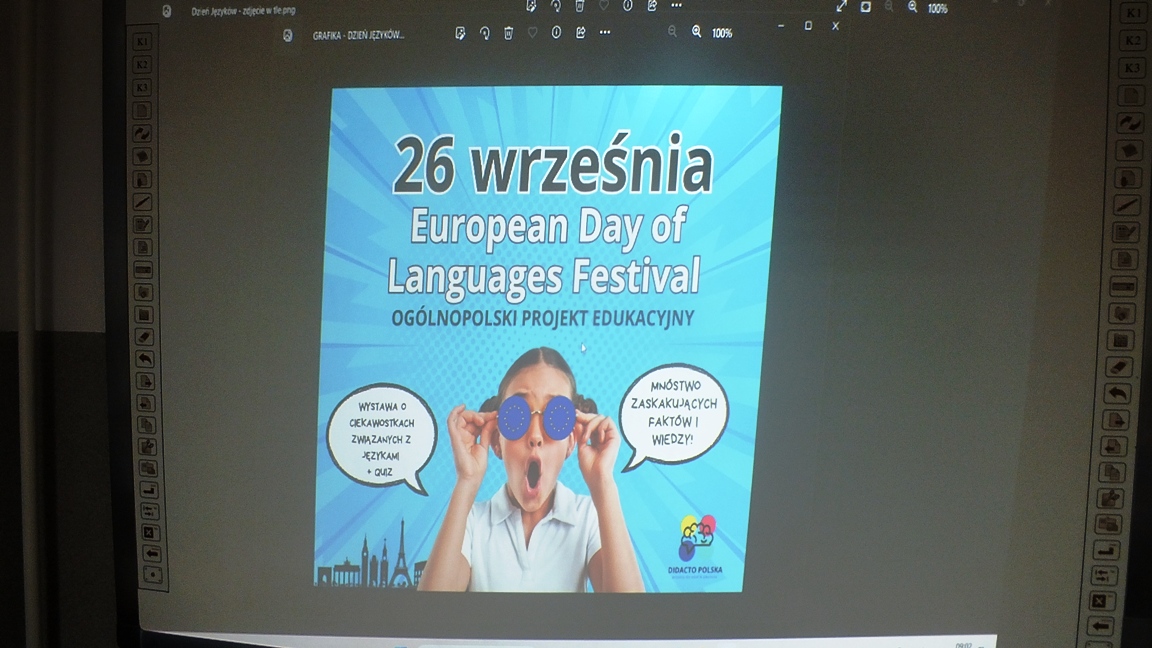Toggle favorite heart in the background Photos window
Screen dimensions: 1152x648
point(603,5)
